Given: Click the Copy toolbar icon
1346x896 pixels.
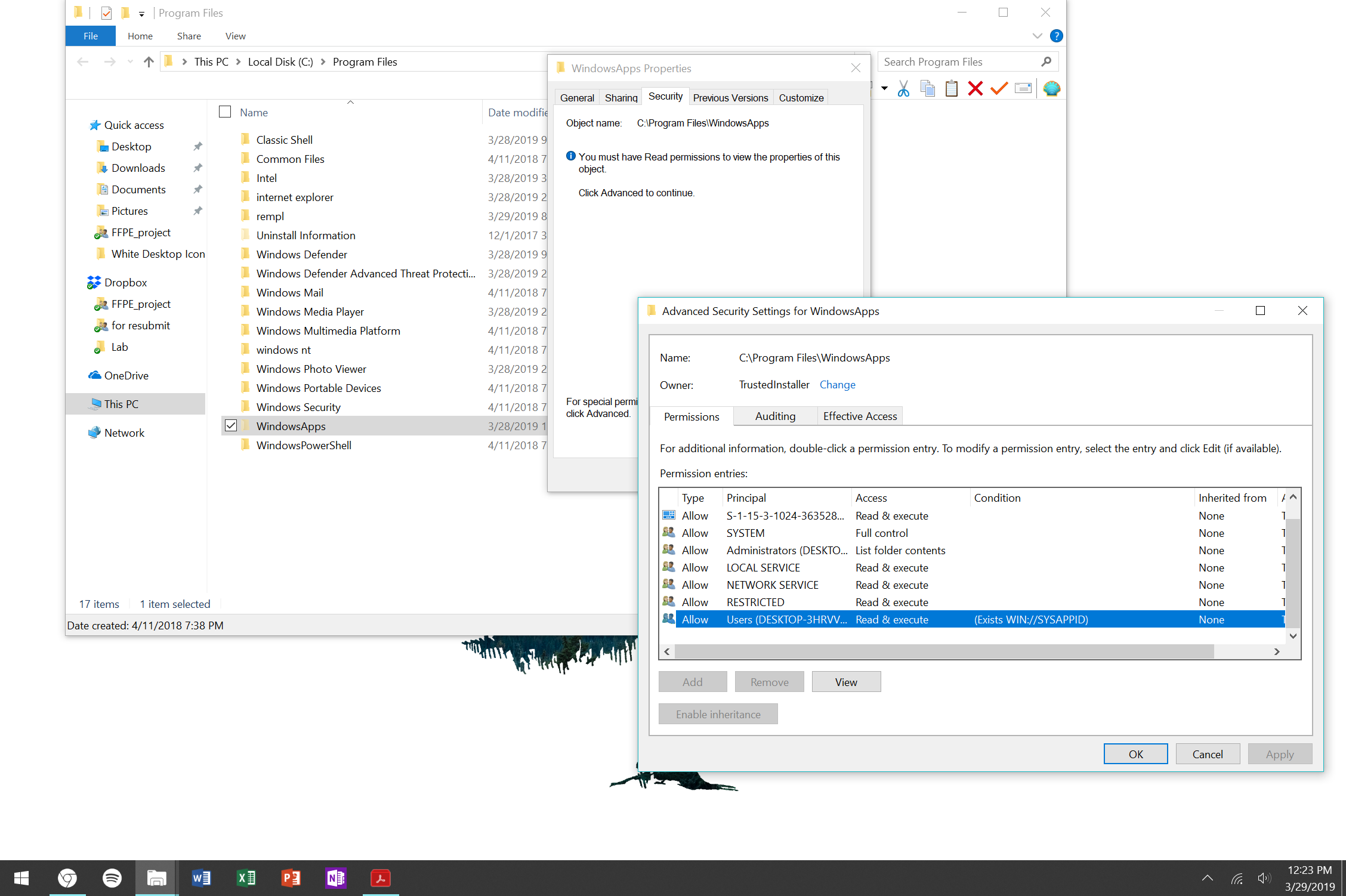Looking at the screenshot, I should point(927,89).
